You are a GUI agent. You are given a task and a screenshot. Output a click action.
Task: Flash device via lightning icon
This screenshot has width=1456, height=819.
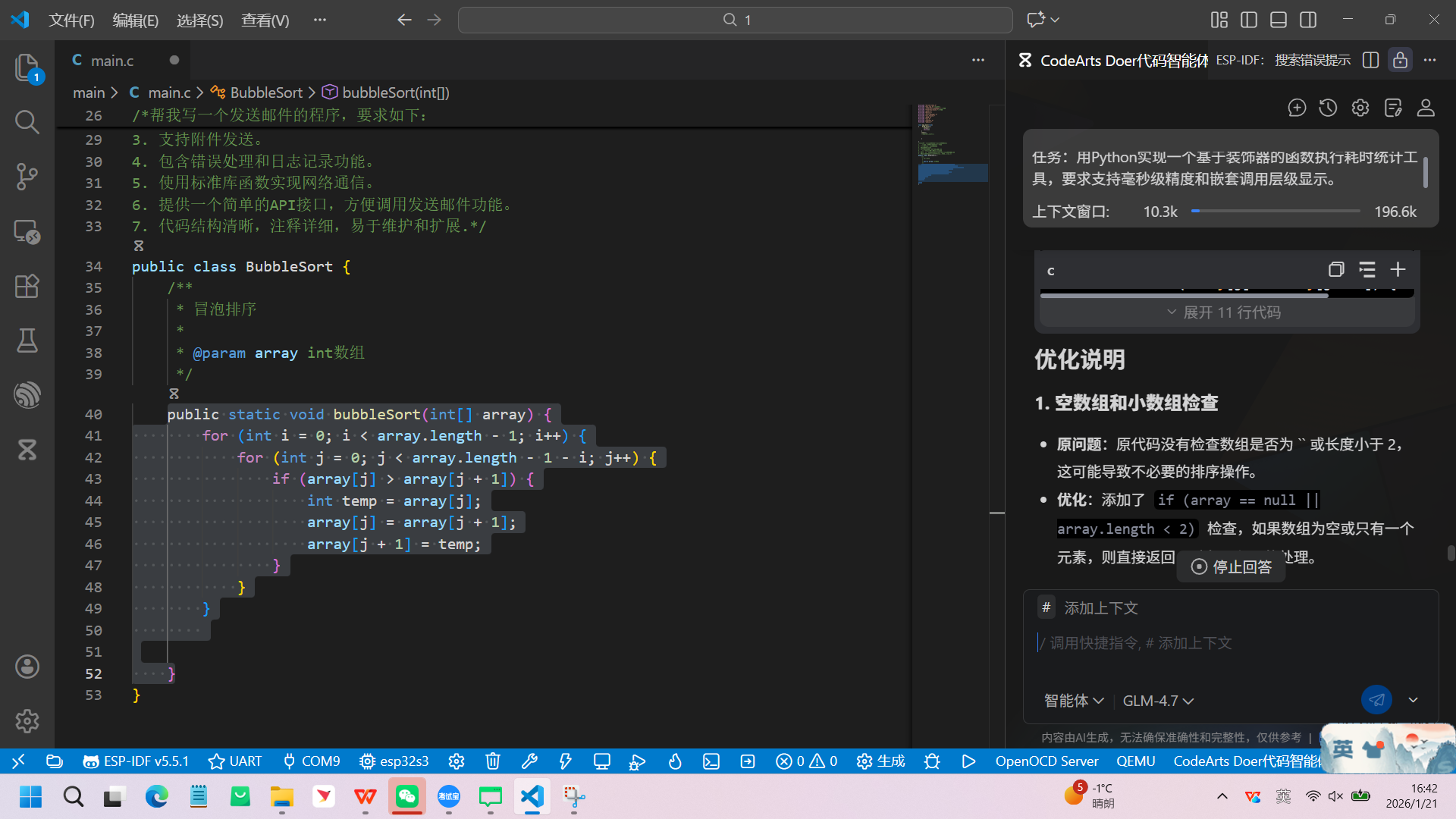pos(565,761)
